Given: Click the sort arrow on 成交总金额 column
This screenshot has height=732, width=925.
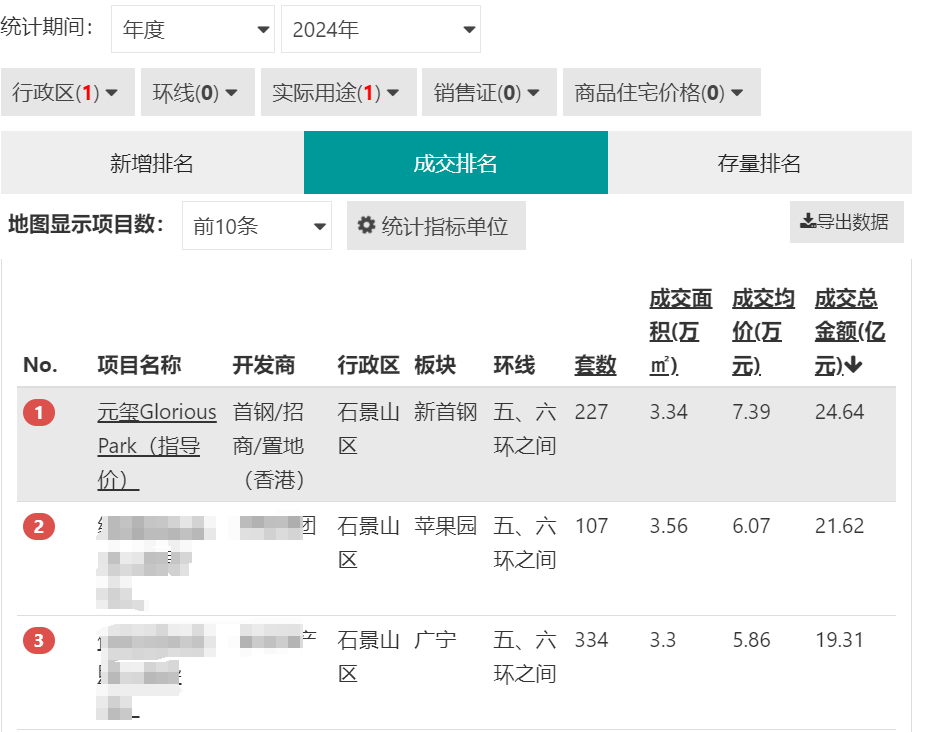Looking at the screenshot, I should click(x=853, y=366).
